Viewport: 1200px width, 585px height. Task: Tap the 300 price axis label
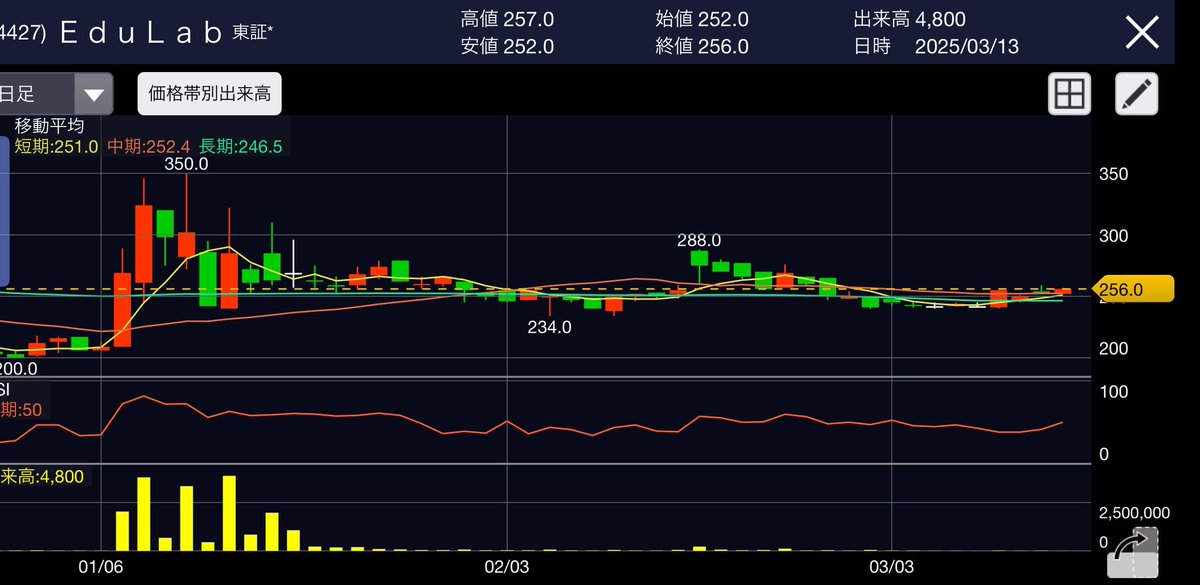tap(1113, 236)
